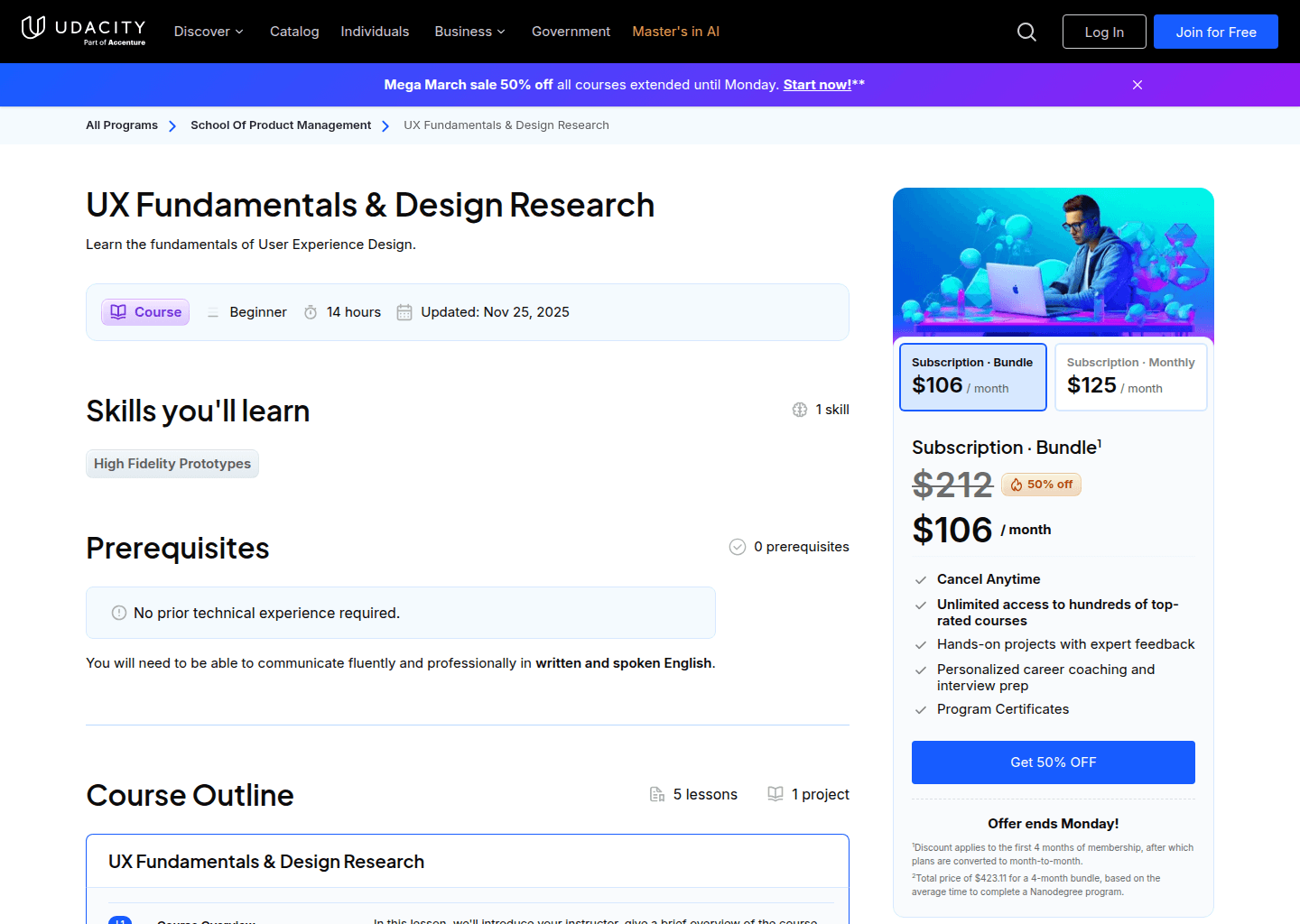
Task: Click the calendar icon beside the update date
Action: [x=404, y=311]
